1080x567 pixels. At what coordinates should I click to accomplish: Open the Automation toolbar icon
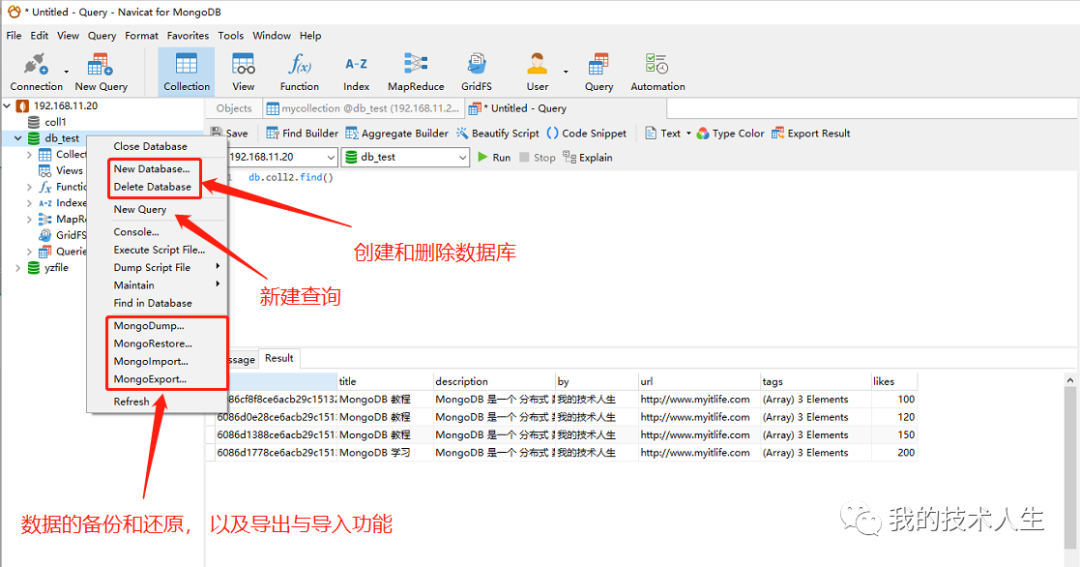[x=658, y=72]
